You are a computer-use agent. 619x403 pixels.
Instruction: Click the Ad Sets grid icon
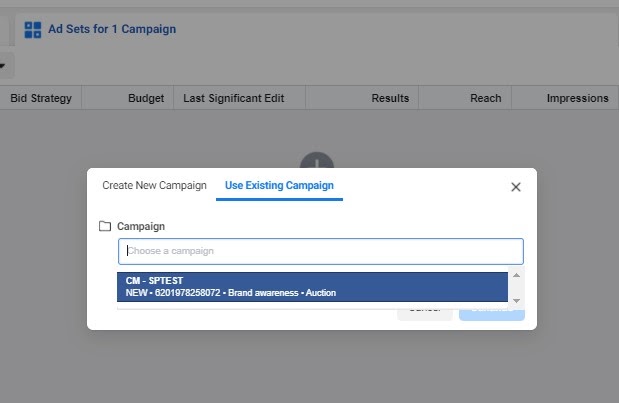pos(33,30)
